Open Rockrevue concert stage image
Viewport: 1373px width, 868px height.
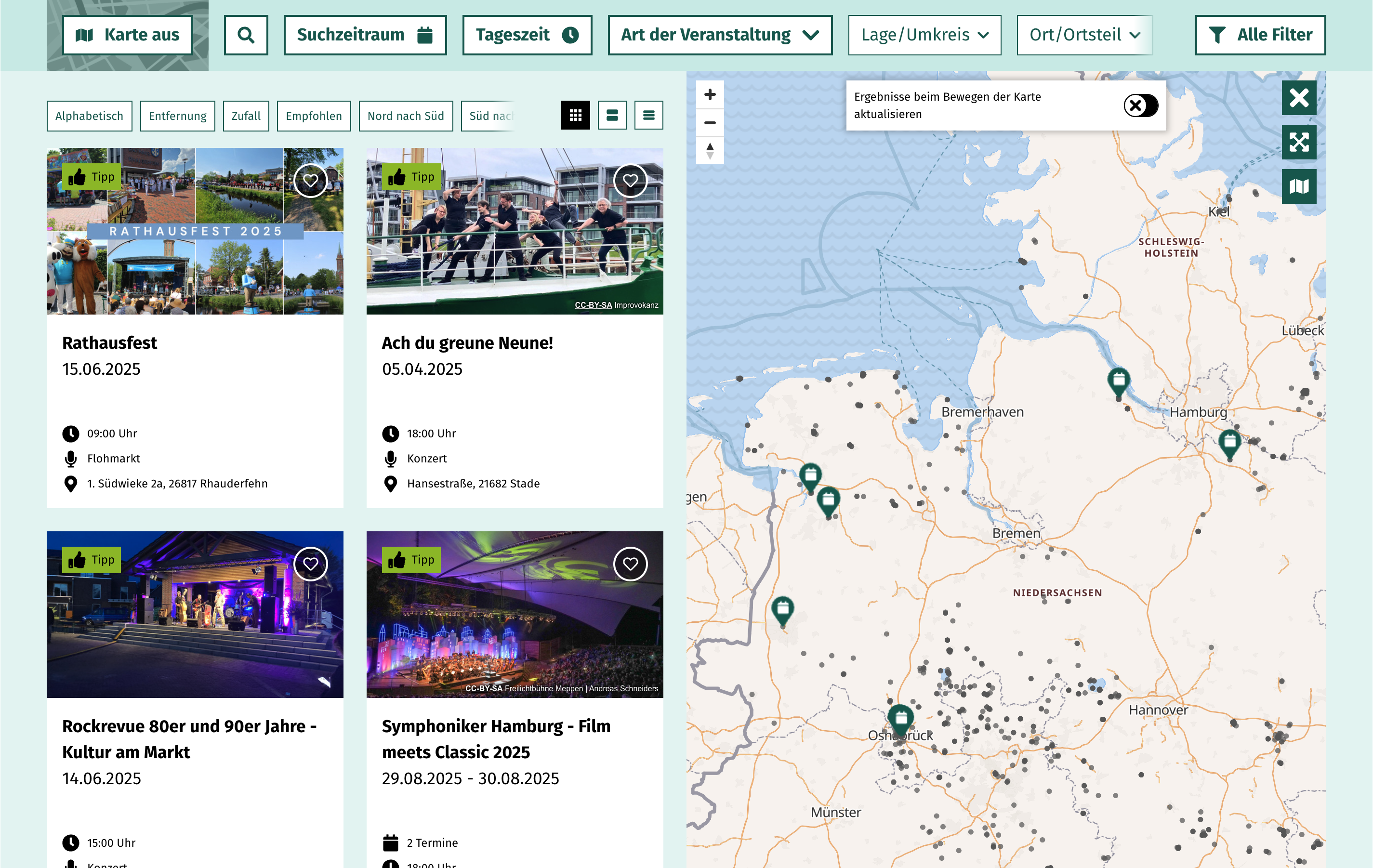click(195, 614)
